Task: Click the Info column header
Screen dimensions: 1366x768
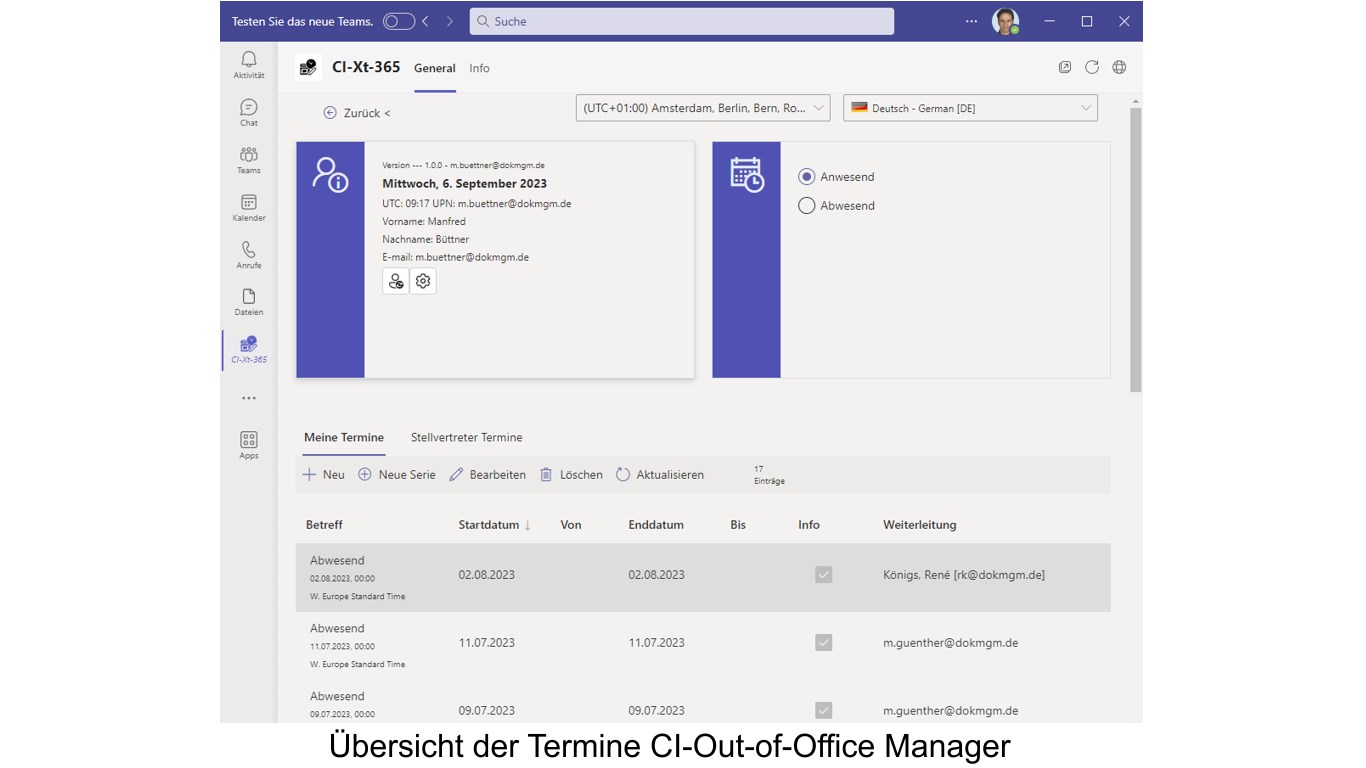Action: (809, 525)
